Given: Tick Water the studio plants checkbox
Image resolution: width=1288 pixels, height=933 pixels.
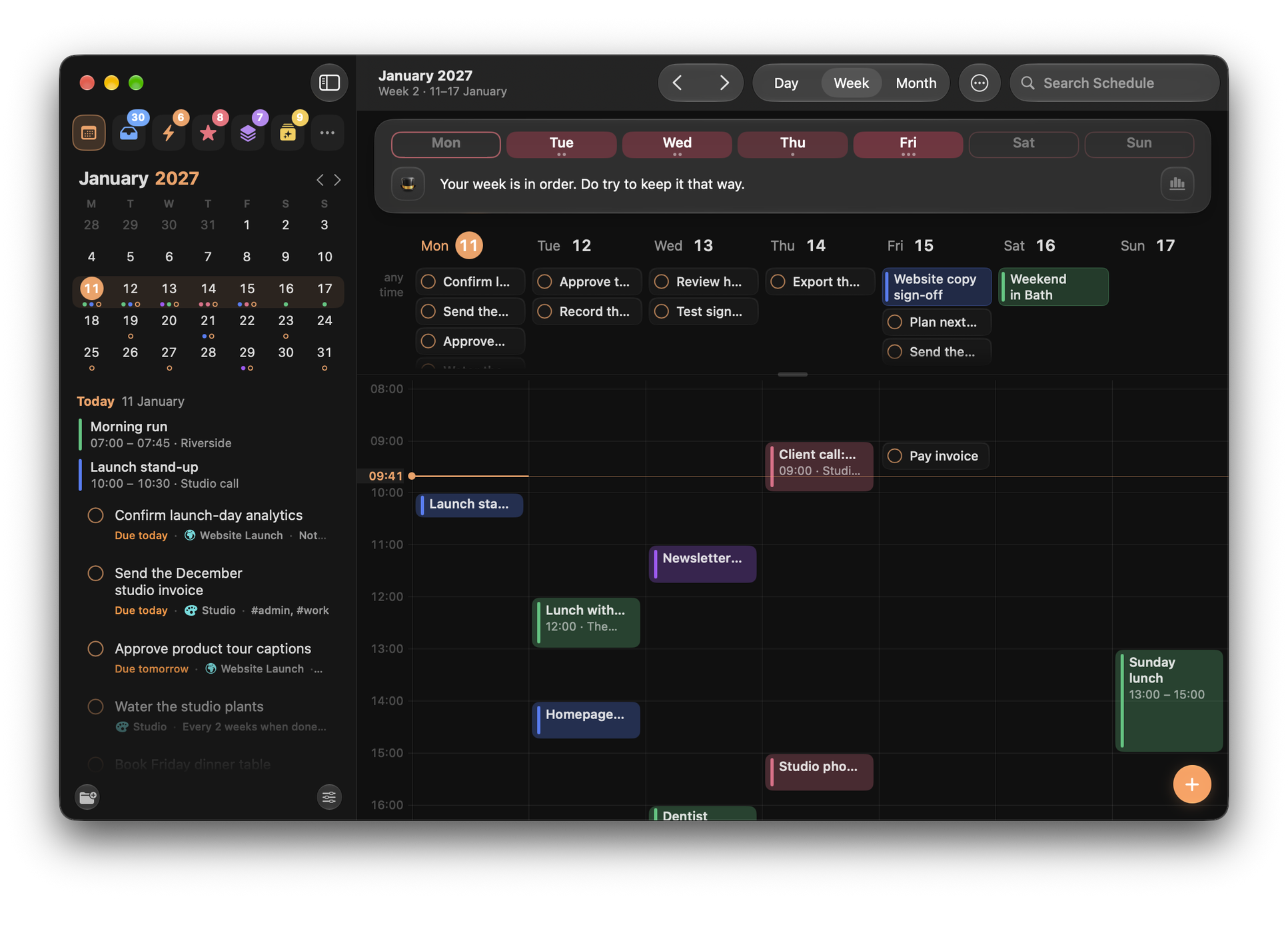Looking at the screenshot, I should click(96, 706).
